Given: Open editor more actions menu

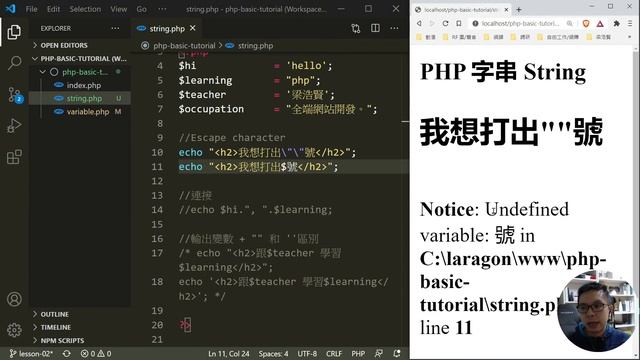Looking at the screenshot, I should [x=394, y=28].
